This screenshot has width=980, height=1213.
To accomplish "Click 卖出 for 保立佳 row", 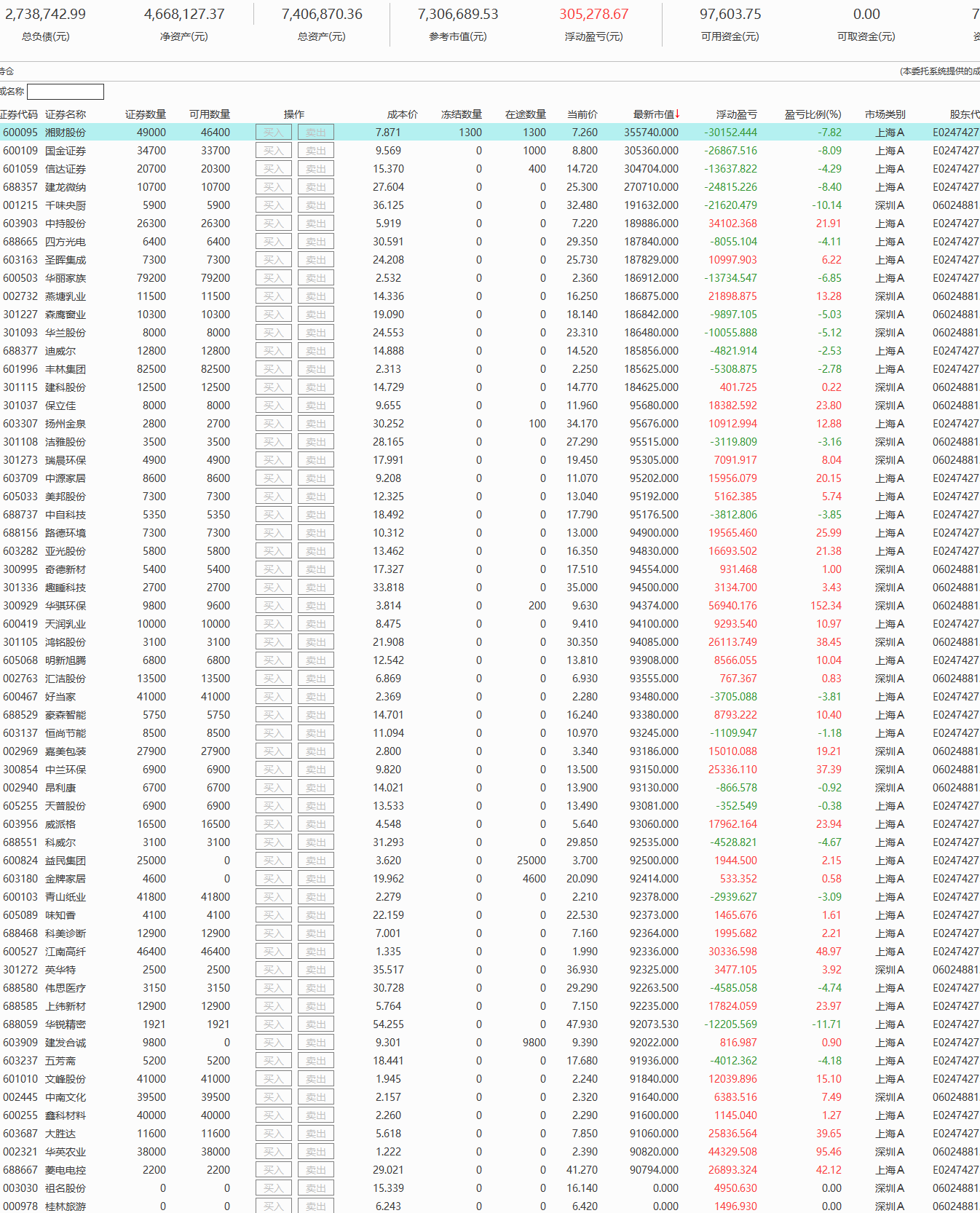I will click(x=316, y=406).
